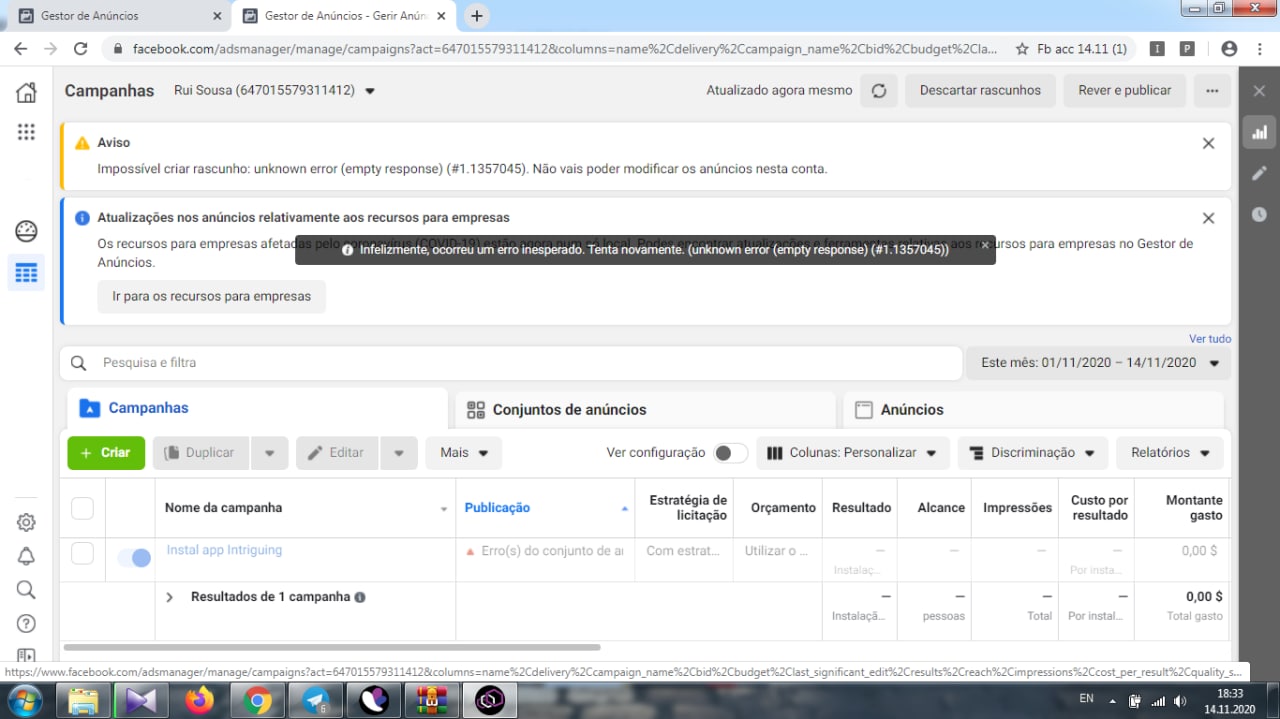Click the Editar button
This screenshot has height=719, width=1280.
click(337, 453)
